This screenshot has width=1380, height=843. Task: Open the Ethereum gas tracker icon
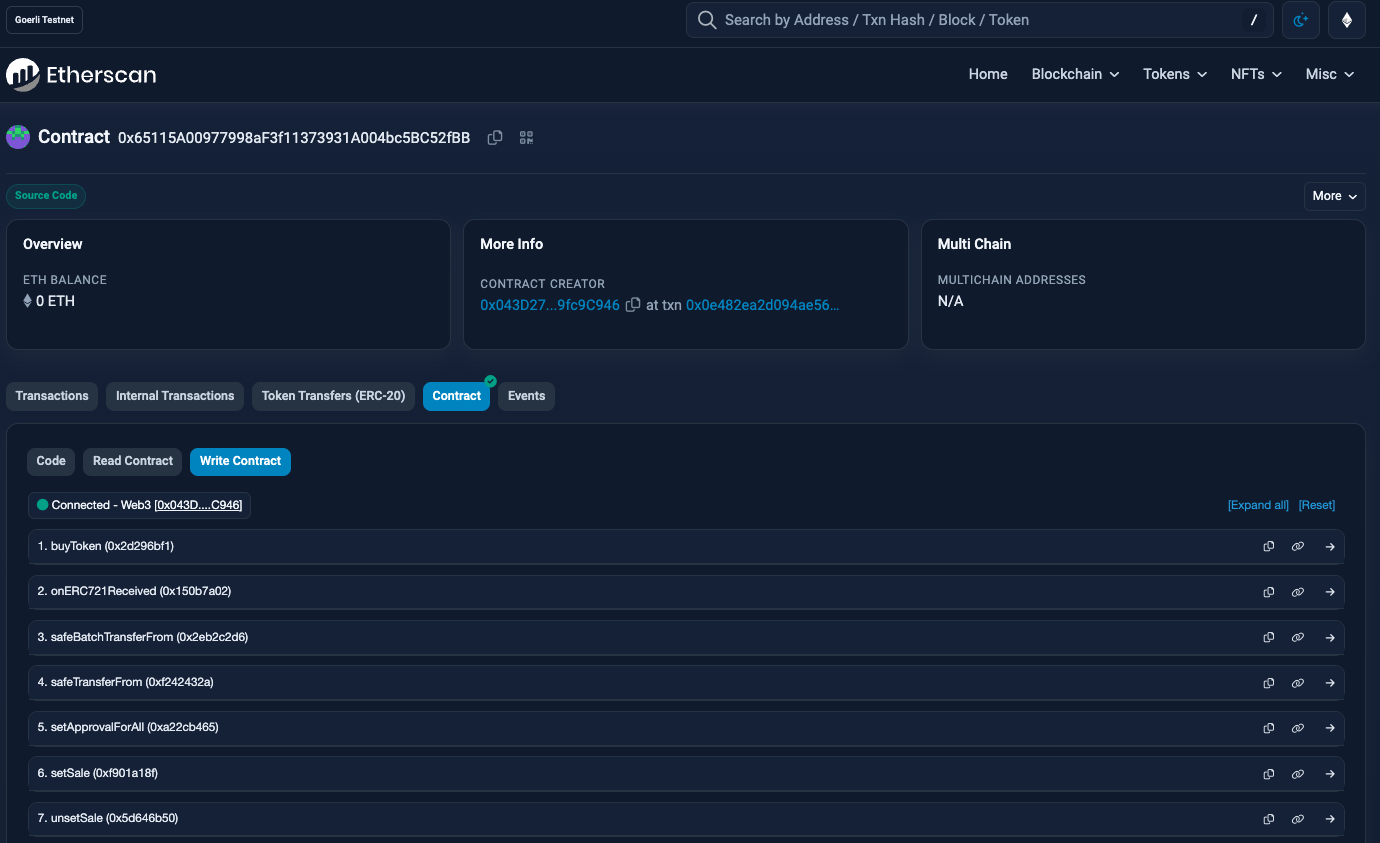[1347, 19]
